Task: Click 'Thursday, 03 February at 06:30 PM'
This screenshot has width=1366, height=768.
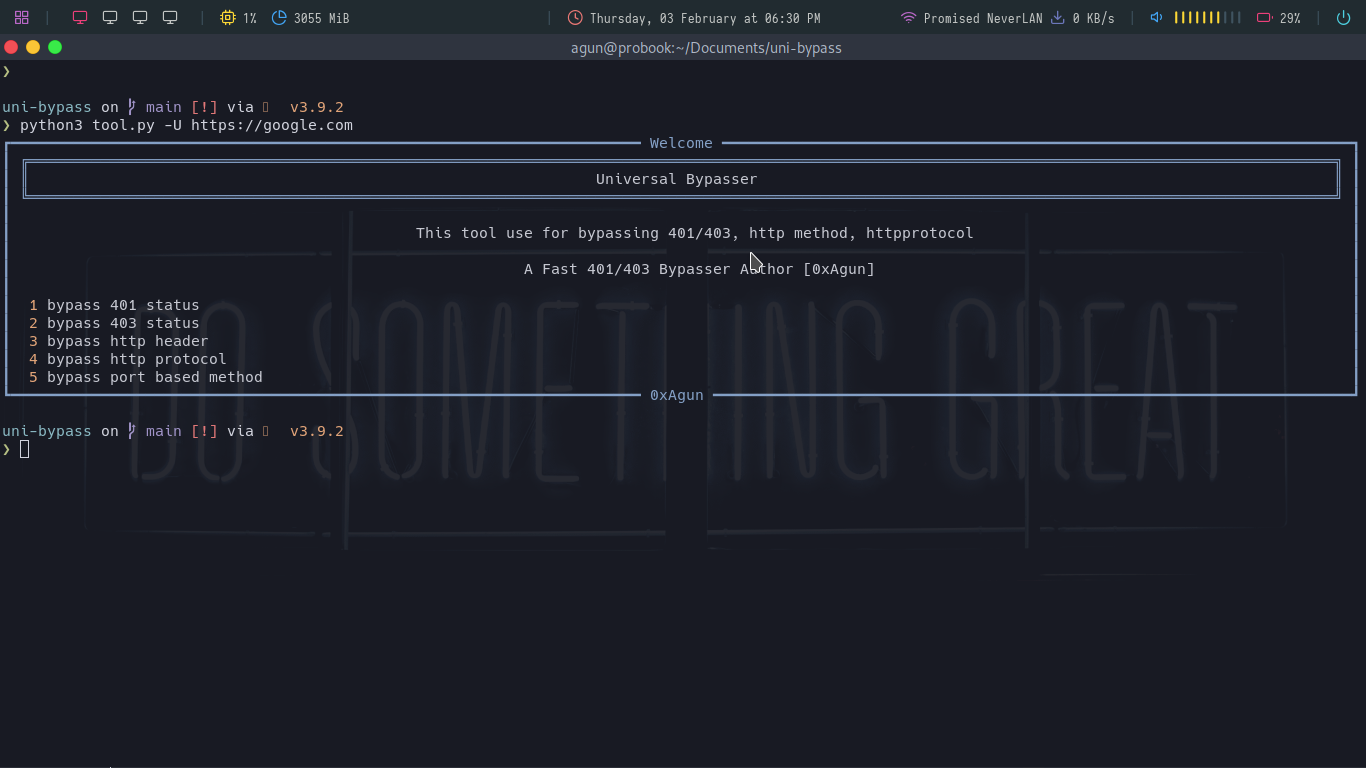Action: (x=705, y=18)
